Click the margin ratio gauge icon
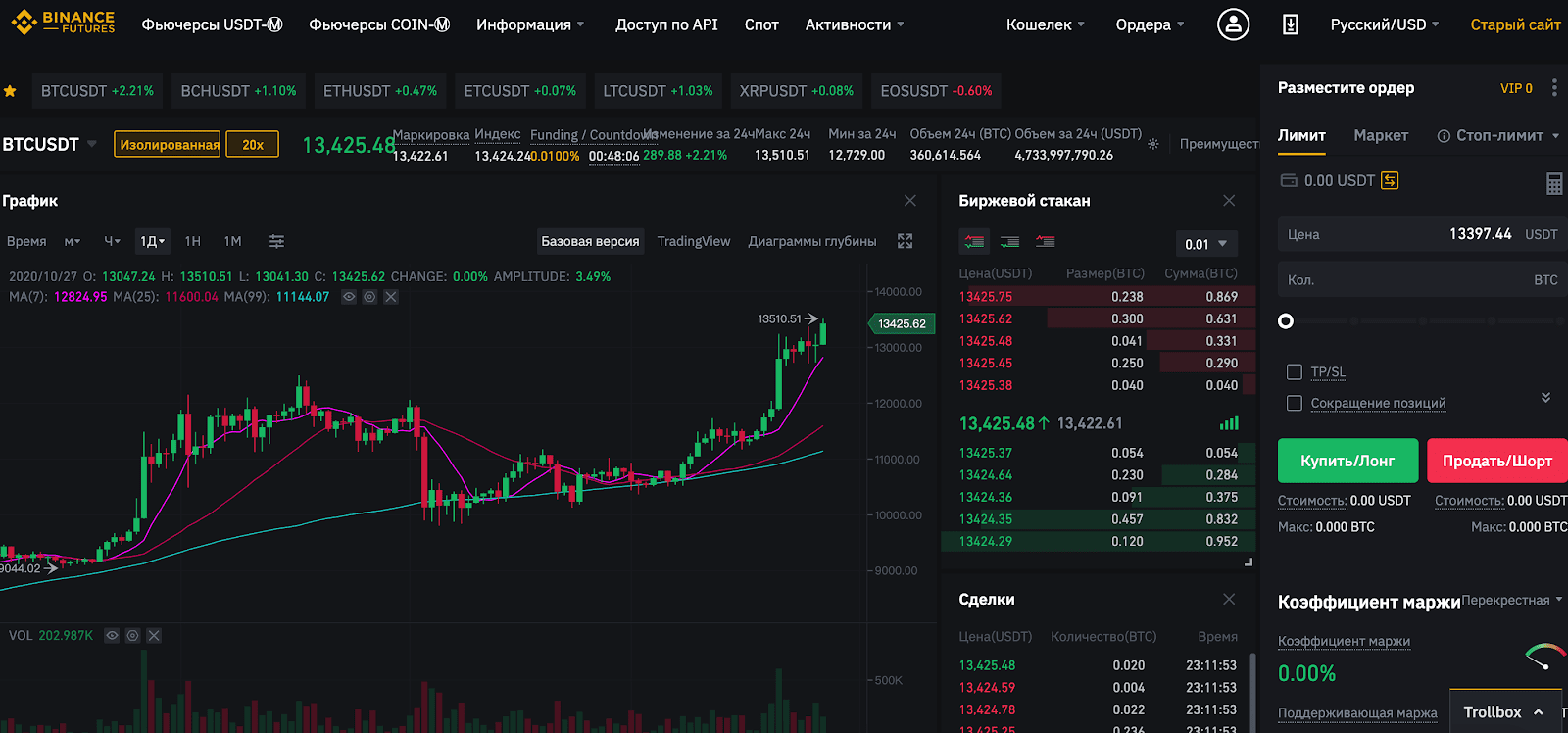 [1544, 656]
